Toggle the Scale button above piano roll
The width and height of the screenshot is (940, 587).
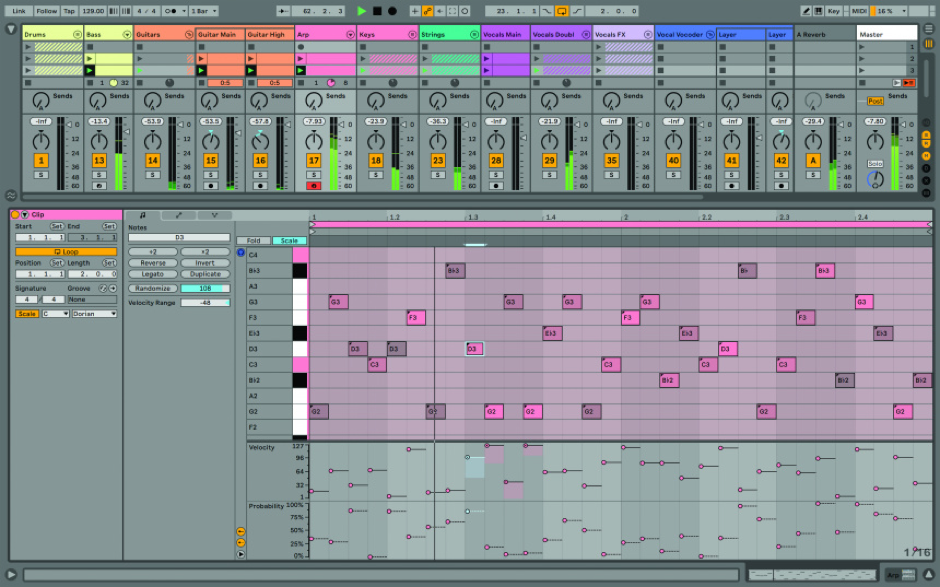pyautogui.click(x=289, y=241)
